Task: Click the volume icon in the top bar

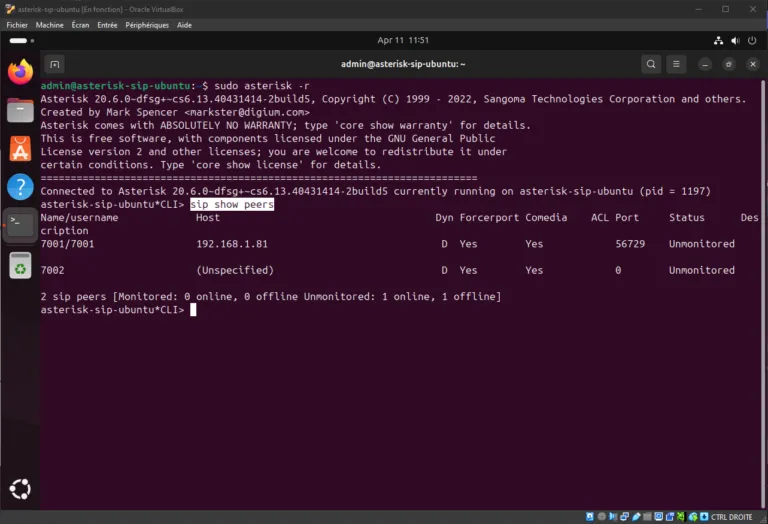Action: [735, 41]
